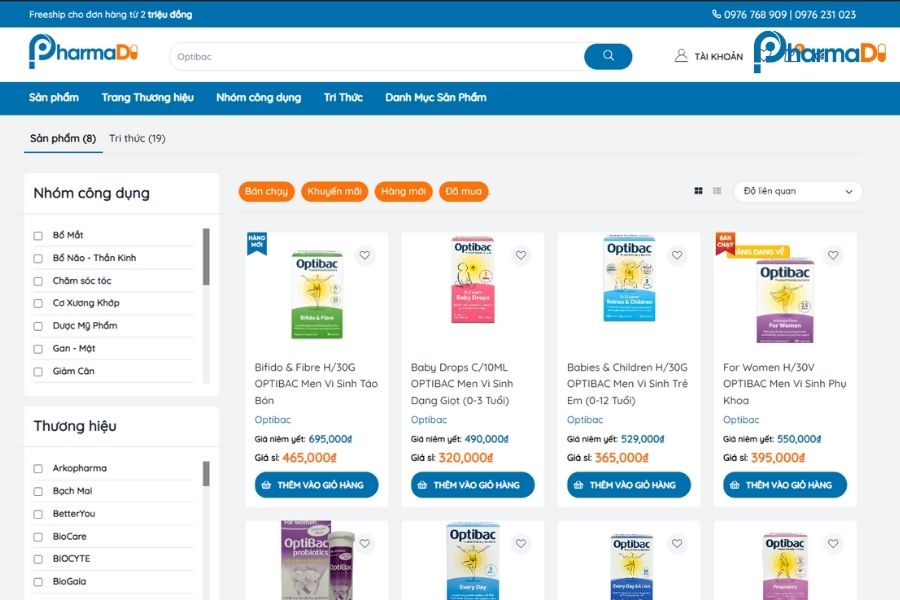Enable the Dược Mỹ Phẩm filter
The image size is (900, 600).
pos(38,326)
